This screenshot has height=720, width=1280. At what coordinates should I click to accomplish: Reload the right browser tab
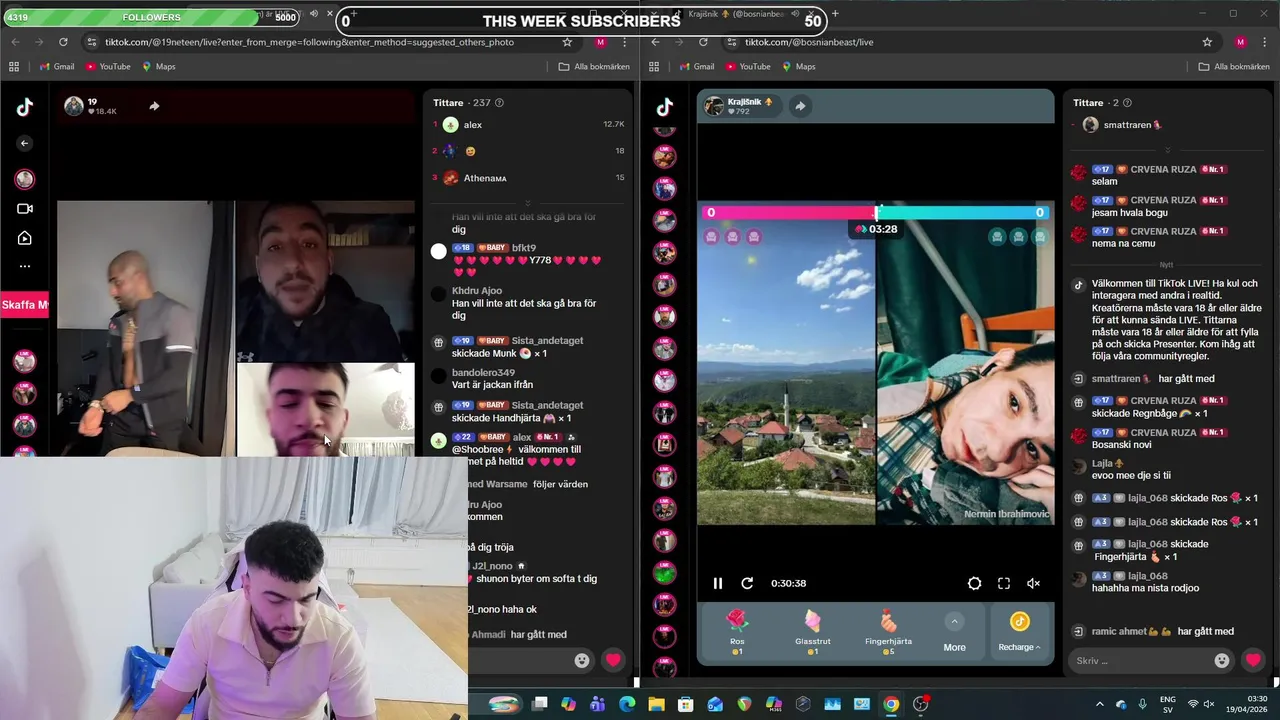tap(703, 42)
